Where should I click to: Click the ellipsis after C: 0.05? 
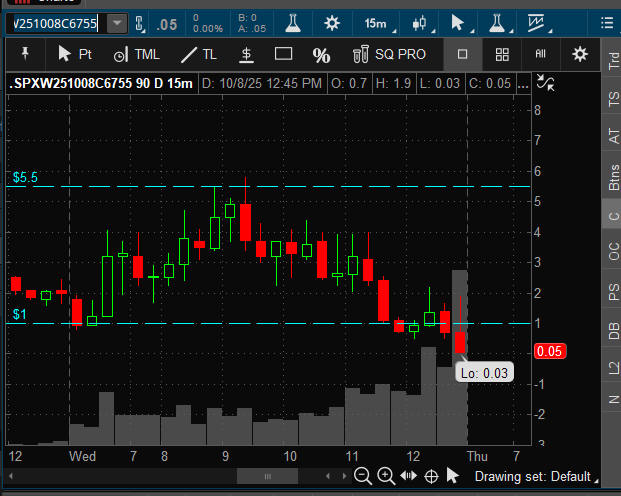[x=524, y=84]
